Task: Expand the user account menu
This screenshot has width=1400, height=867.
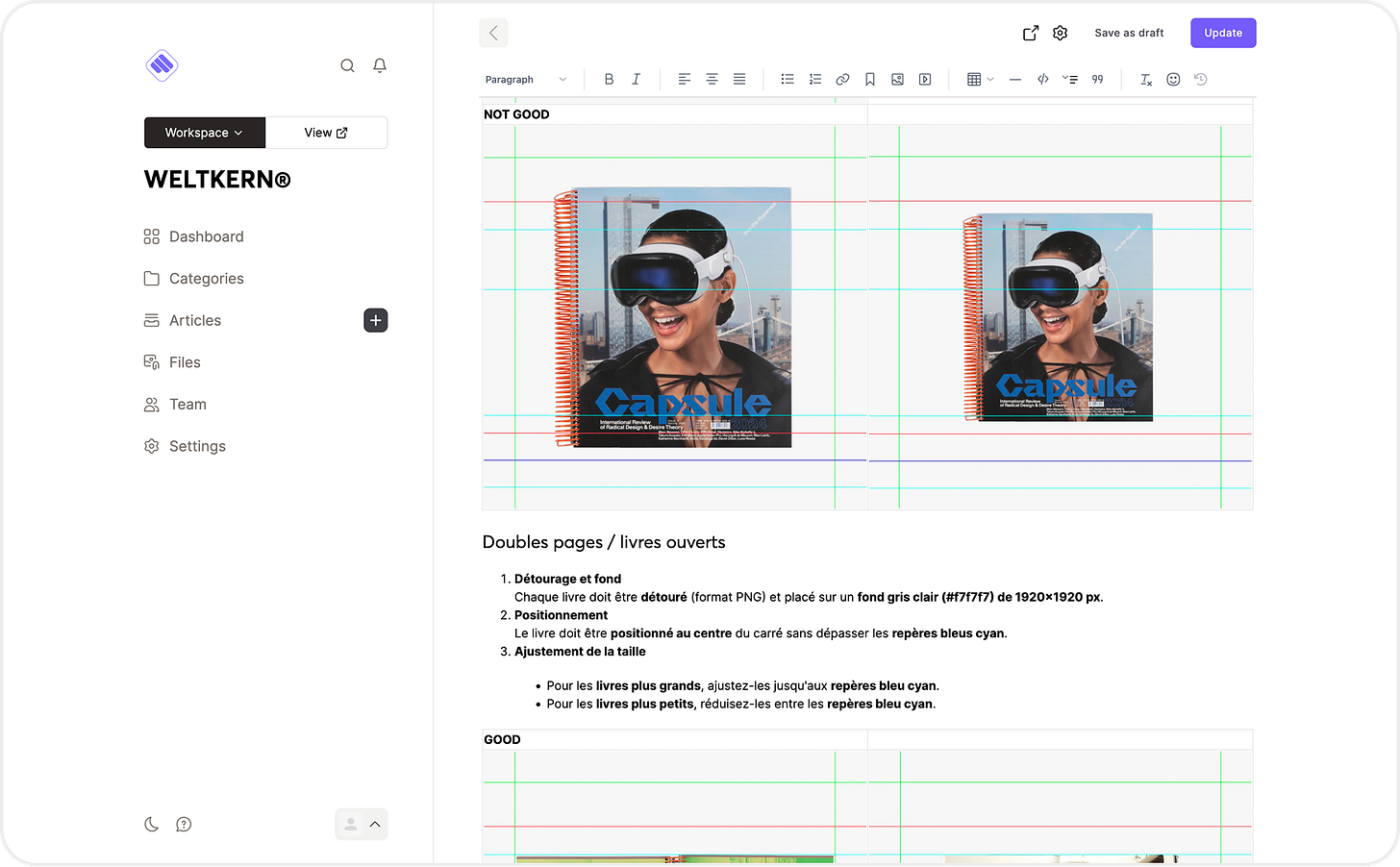Action: pyautogui.click(x=362, y=824)
